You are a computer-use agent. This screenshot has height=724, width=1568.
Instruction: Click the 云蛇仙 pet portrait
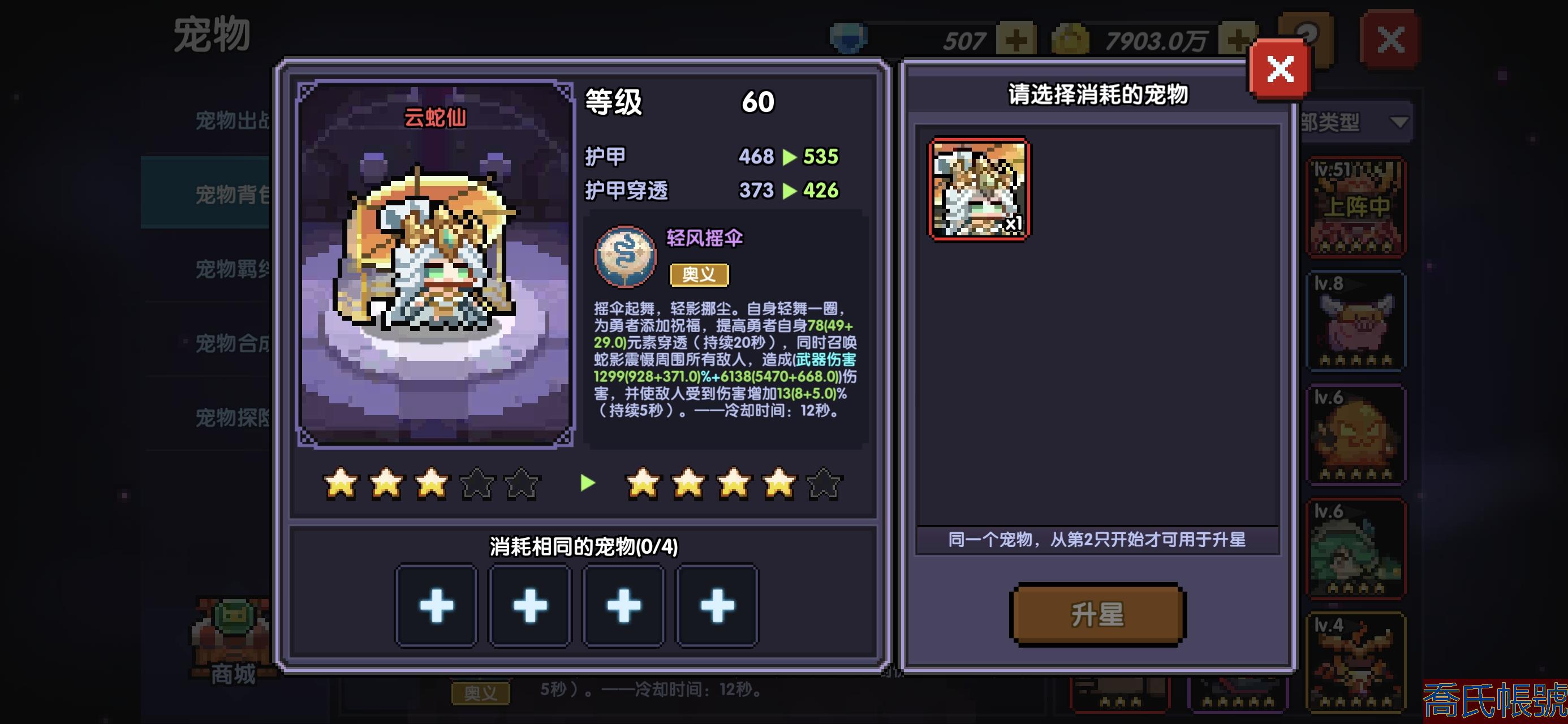[x=435, y=264]
